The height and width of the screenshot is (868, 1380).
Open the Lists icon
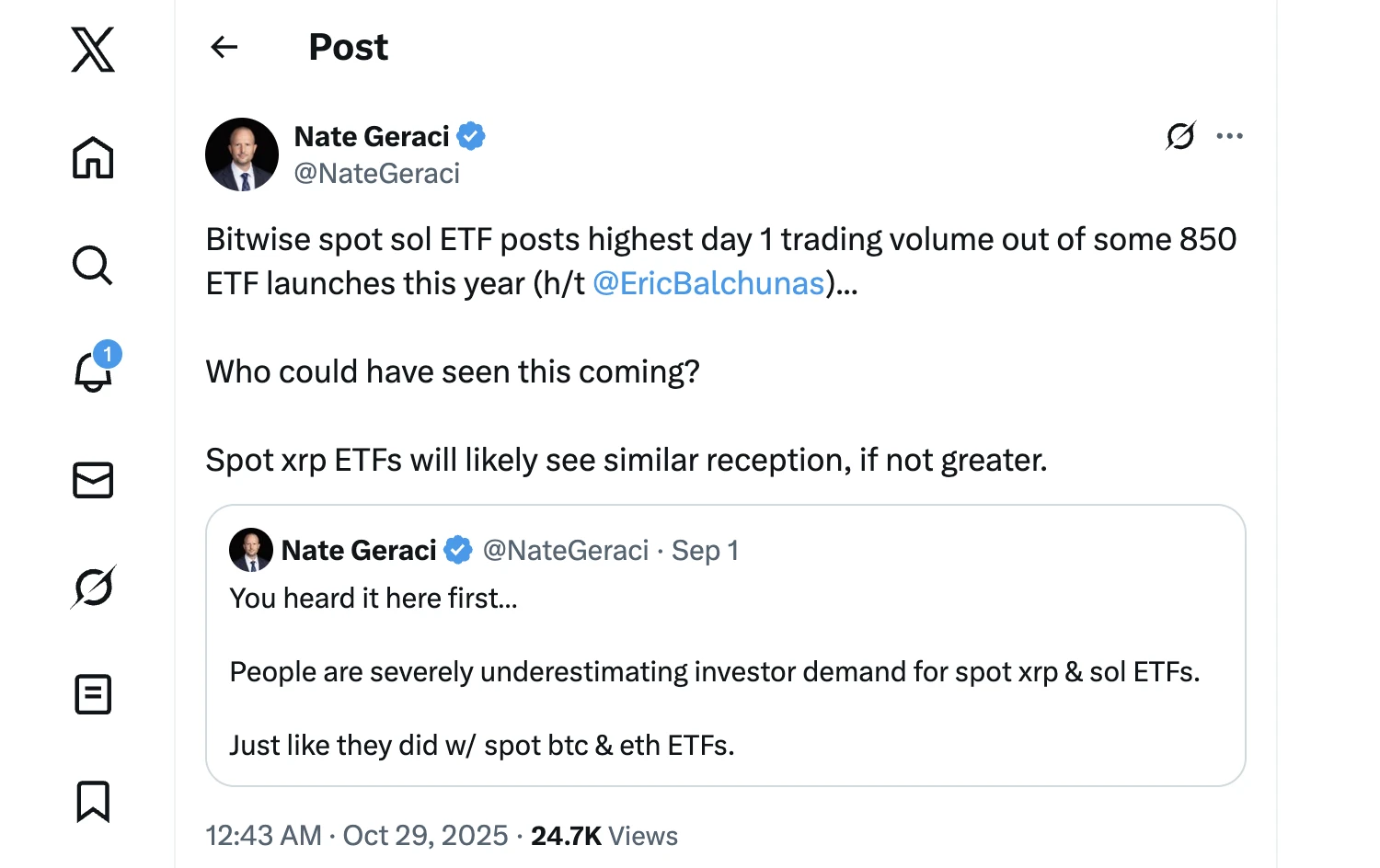pos(92,694)
